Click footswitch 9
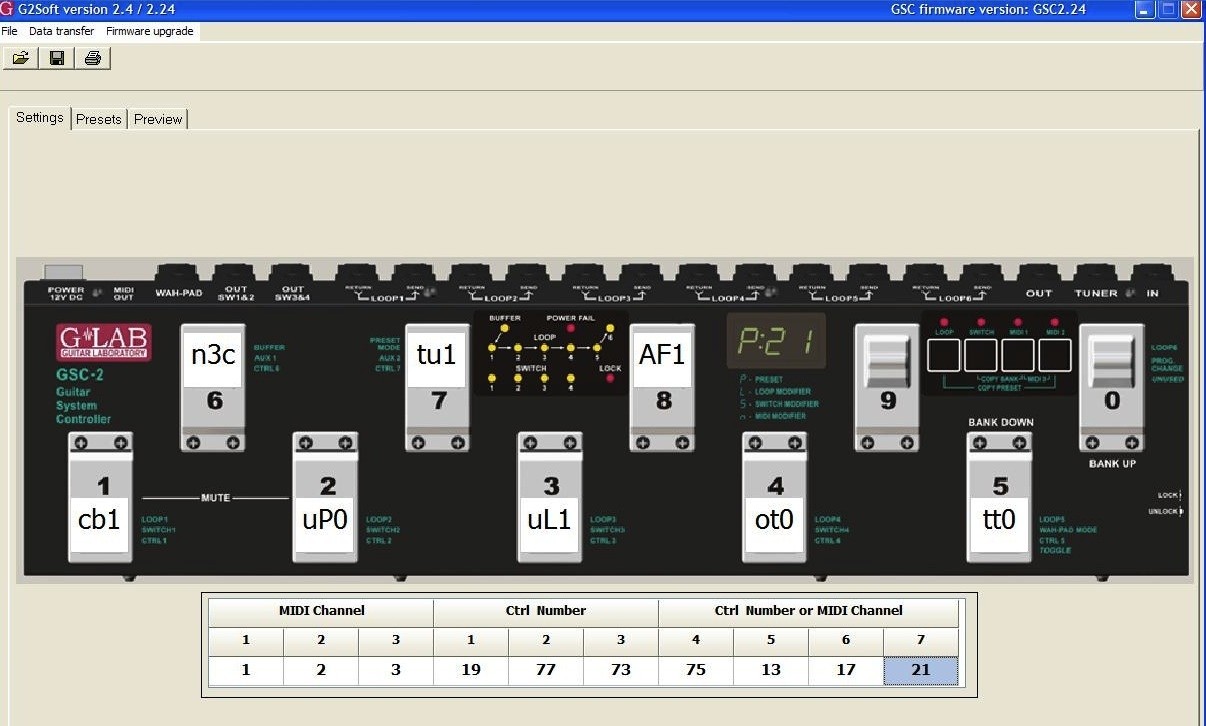 click(887, 387)
